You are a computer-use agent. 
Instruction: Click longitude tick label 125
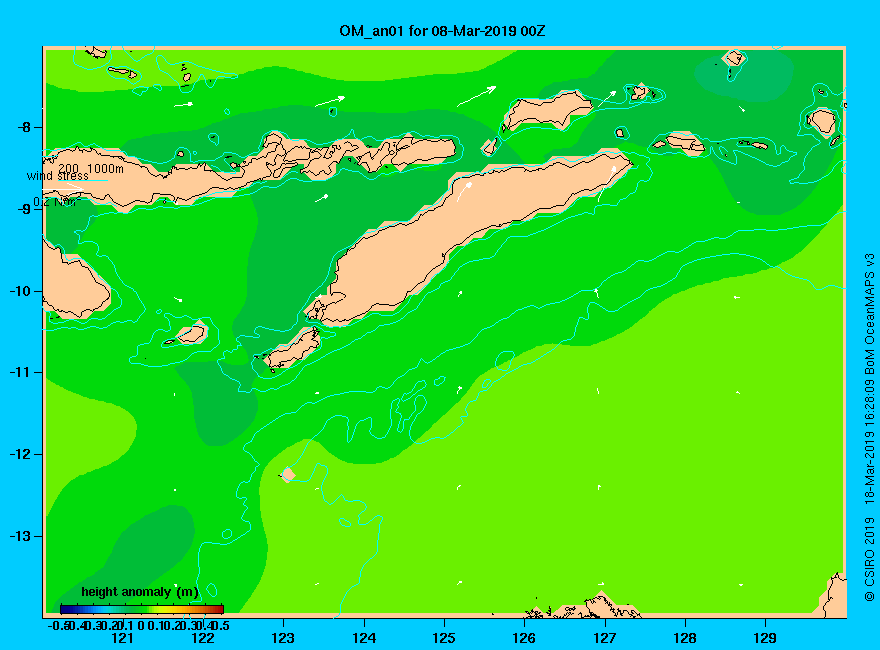pyautogui.click(x=444, y=638)
